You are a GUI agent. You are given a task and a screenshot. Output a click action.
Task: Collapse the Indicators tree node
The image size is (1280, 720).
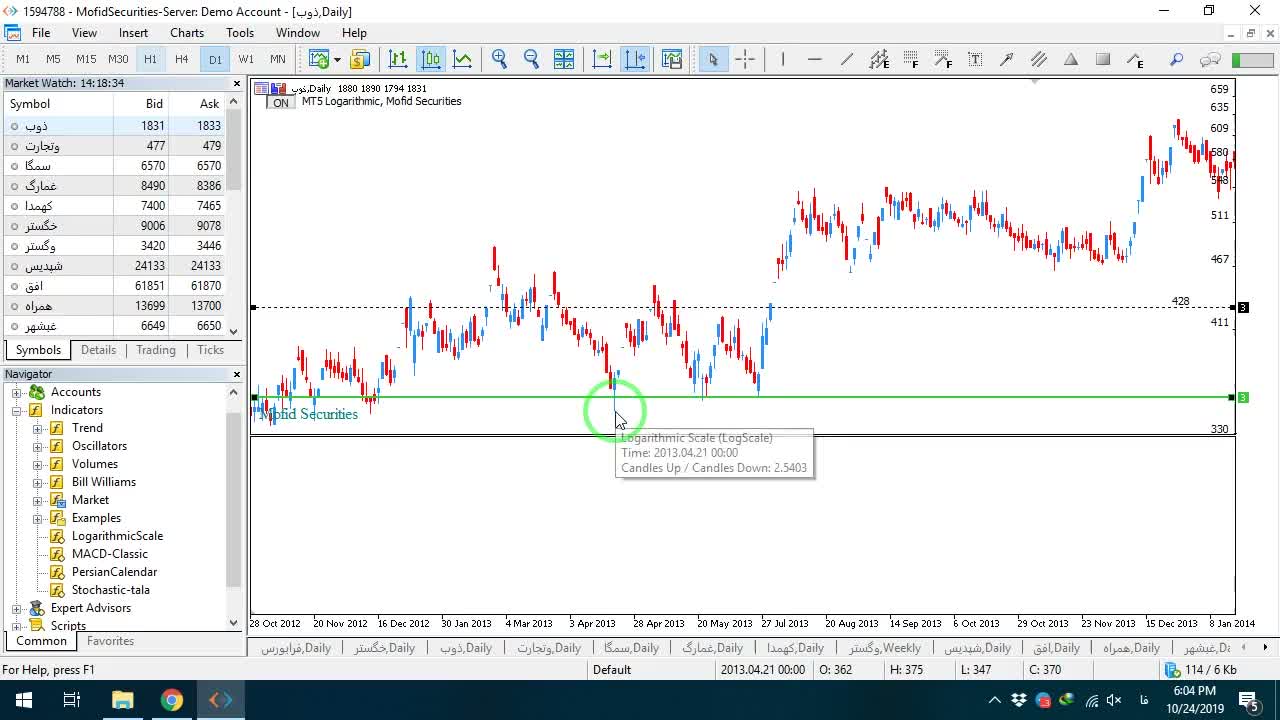17,410
